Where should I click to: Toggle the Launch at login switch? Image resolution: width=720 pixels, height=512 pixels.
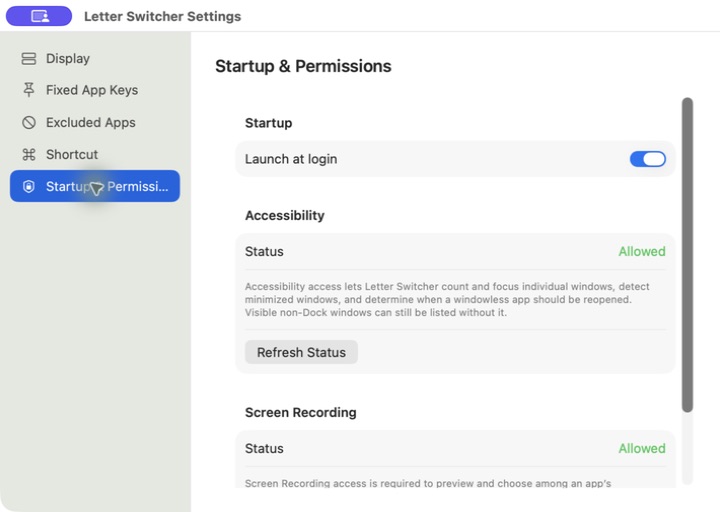click(647, 159)
